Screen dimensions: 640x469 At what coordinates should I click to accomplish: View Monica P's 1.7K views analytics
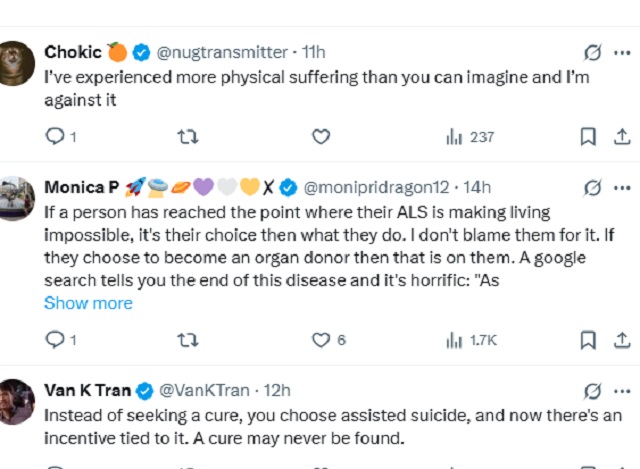point(470,340)
